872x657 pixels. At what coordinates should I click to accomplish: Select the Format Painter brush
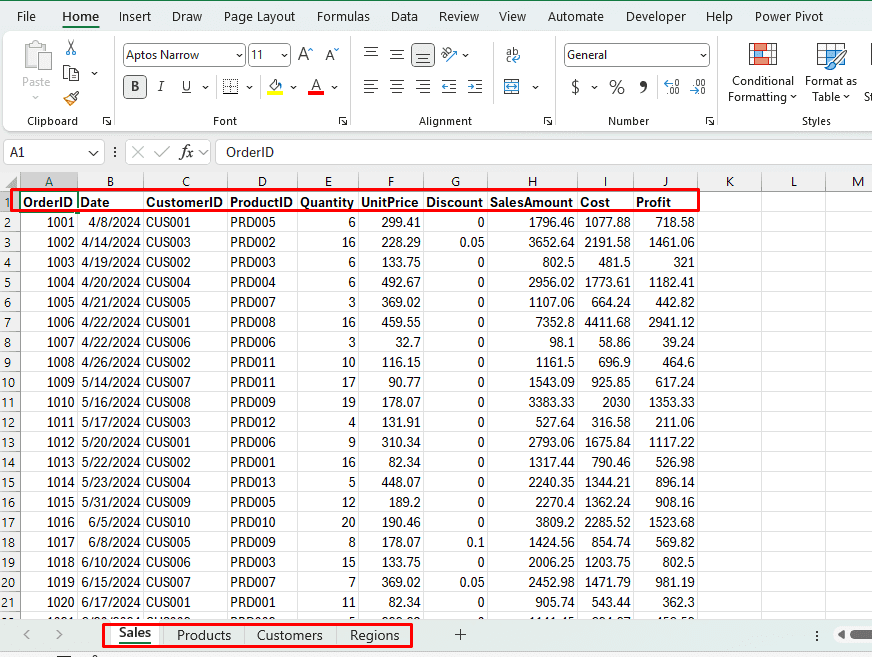point(71,98)
